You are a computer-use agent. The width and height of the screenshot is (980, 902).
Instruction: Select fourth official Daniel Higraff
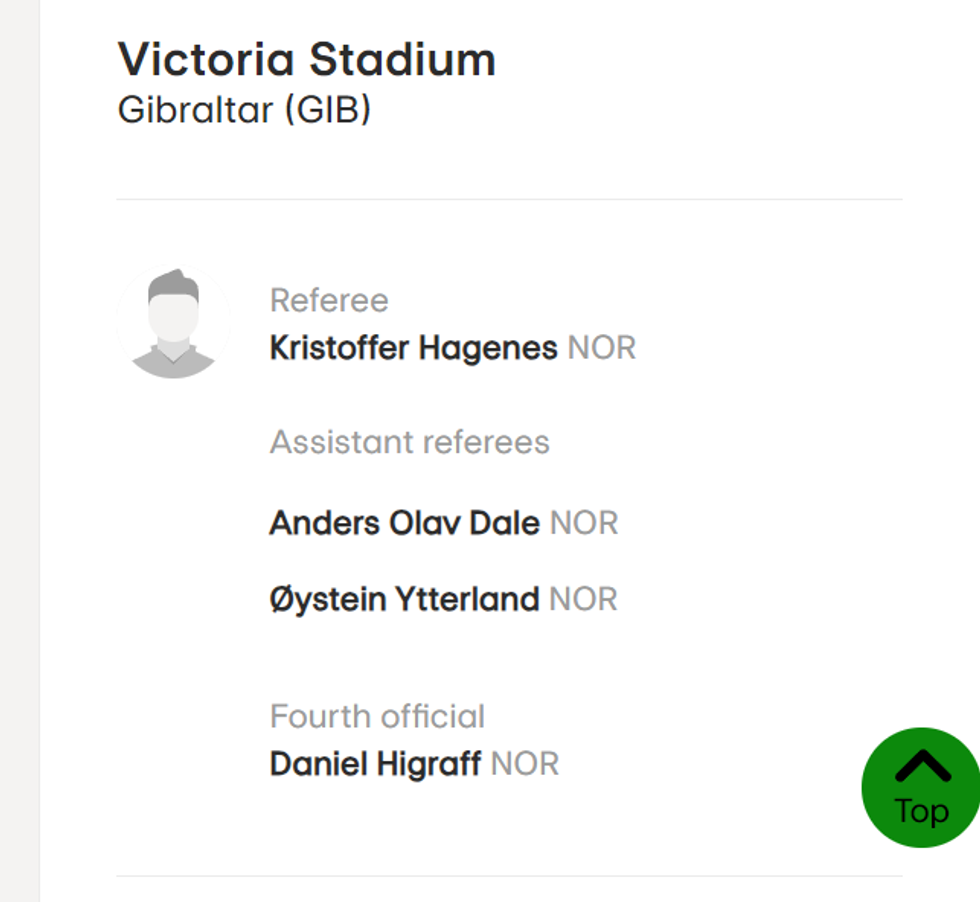[375, 764]
